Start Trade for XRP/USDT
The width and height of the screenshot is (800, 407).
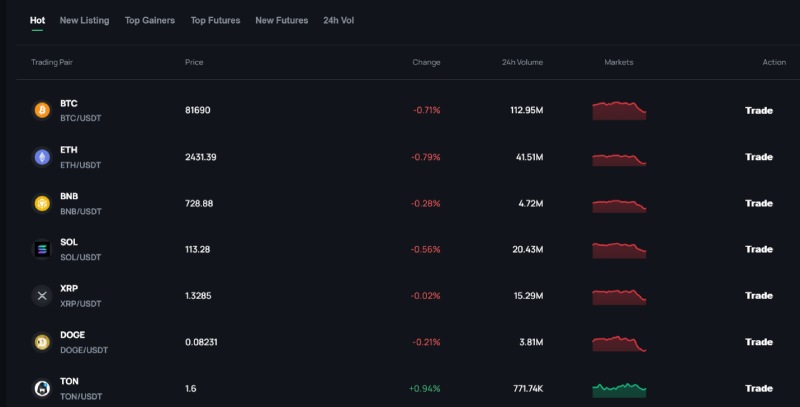[759, 296]
